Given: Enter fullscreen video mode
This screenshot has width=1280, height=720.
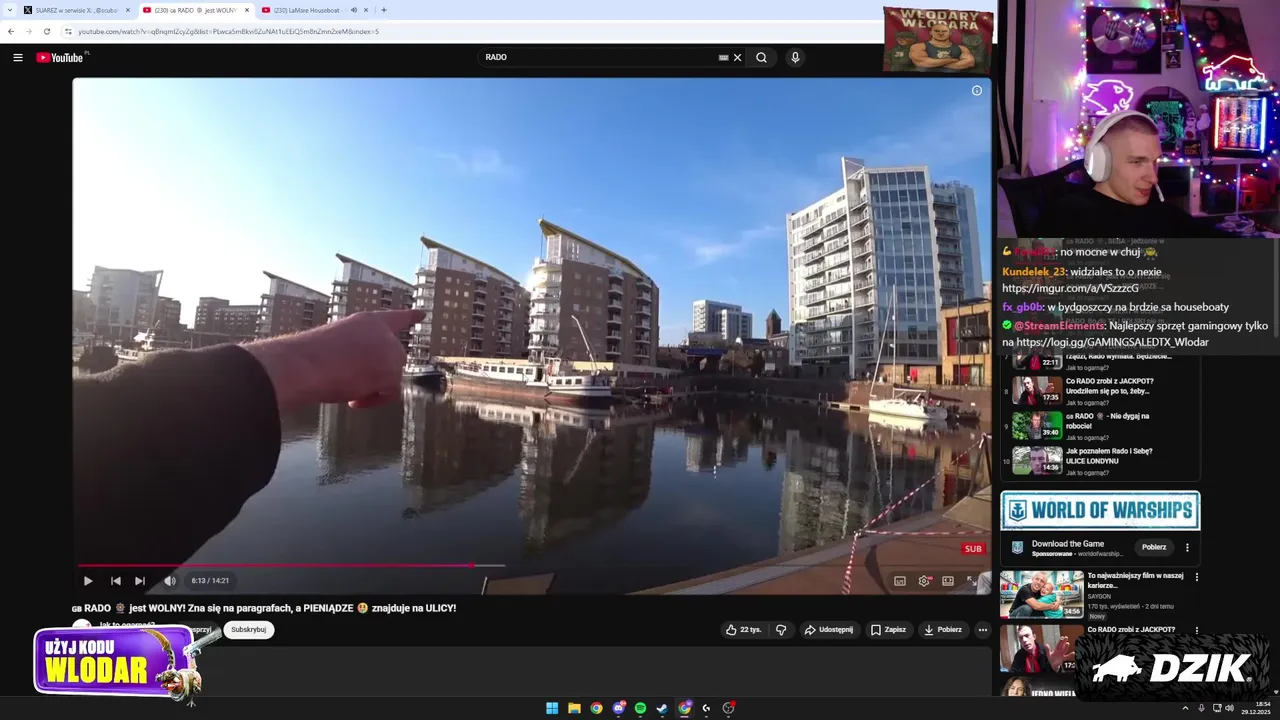Looking at the screenshot, I should (x=971, y=580).
